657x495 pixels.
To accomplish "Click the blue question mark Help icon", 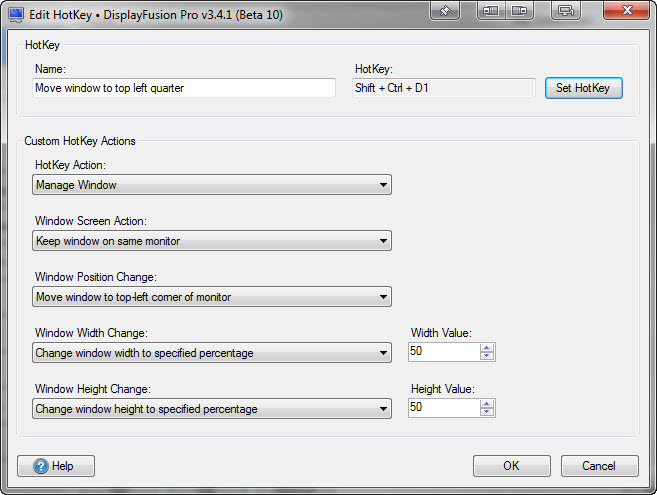I will [41, 466].
